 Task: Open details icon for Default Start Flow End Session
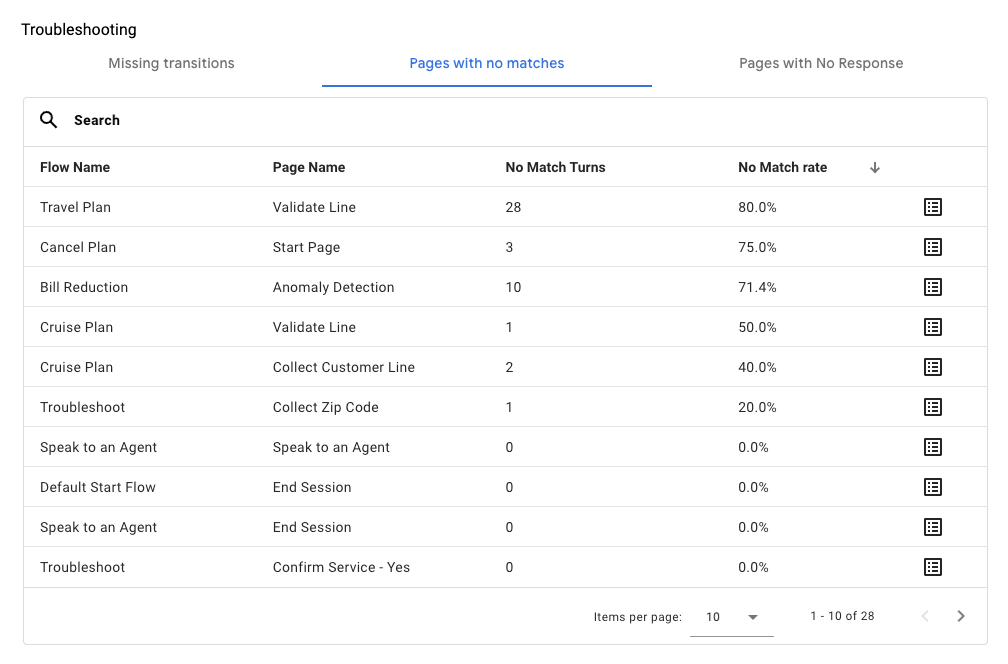pyautogui.click(x=933, y=487)
